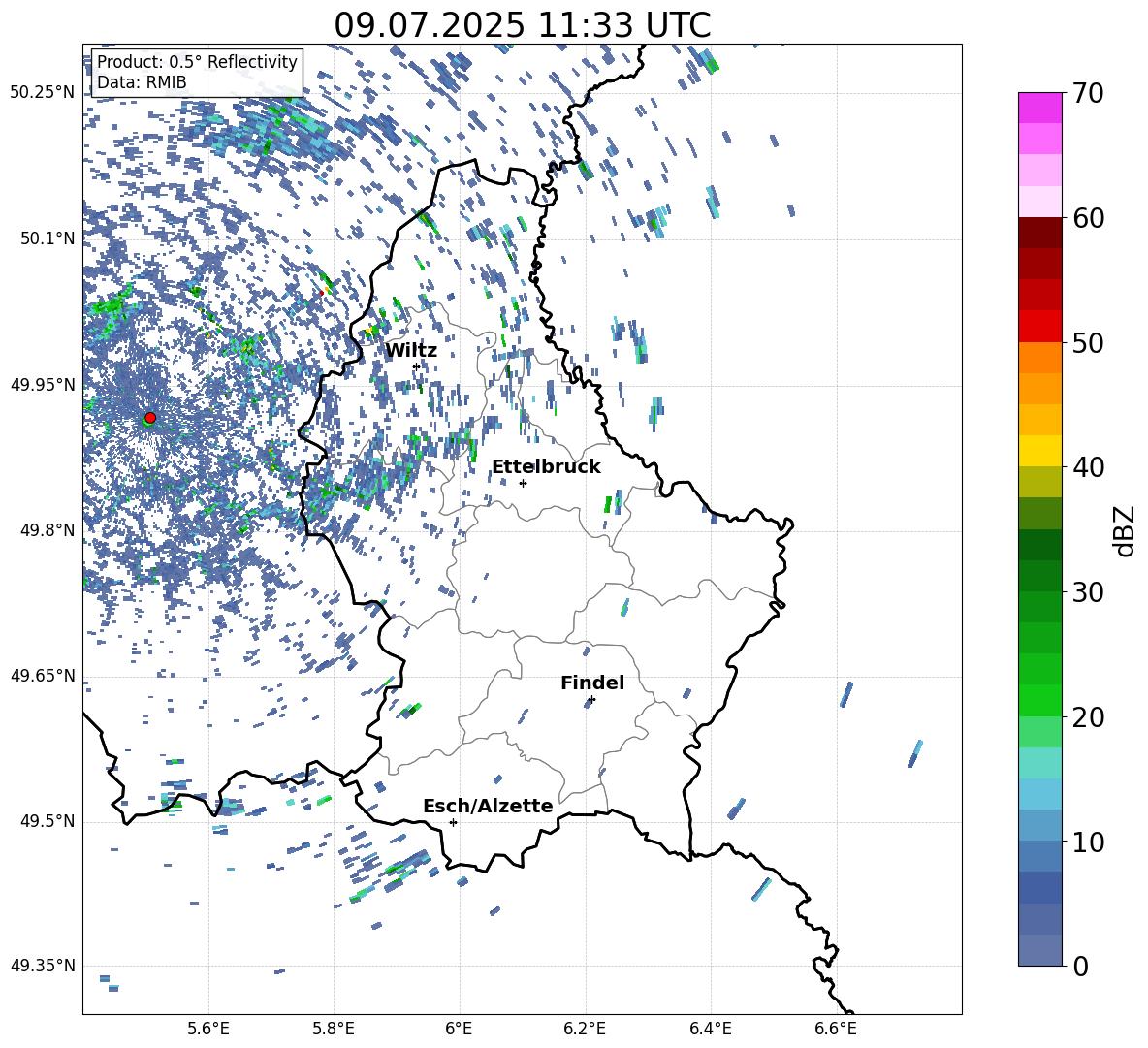
Task: Click the 49.35°N latitude label
Action: click(x=42, y=966)
